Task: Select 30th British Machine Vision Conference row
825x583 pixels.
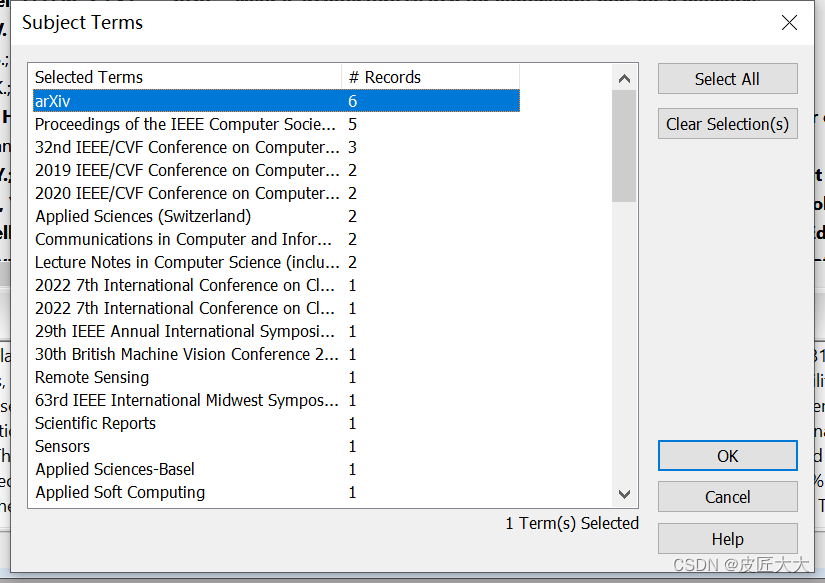Action: tap(276, 354)
